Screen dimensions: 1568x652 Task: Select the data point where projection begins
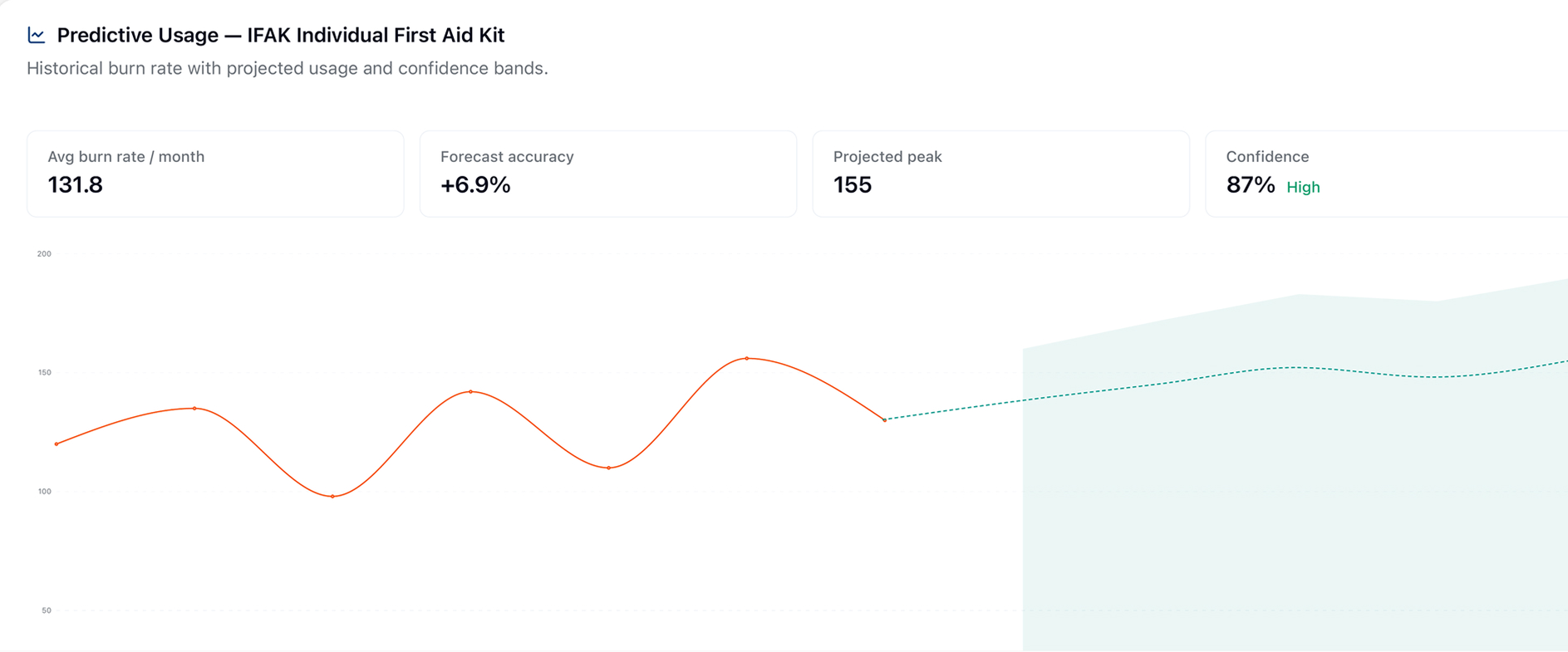883,421
